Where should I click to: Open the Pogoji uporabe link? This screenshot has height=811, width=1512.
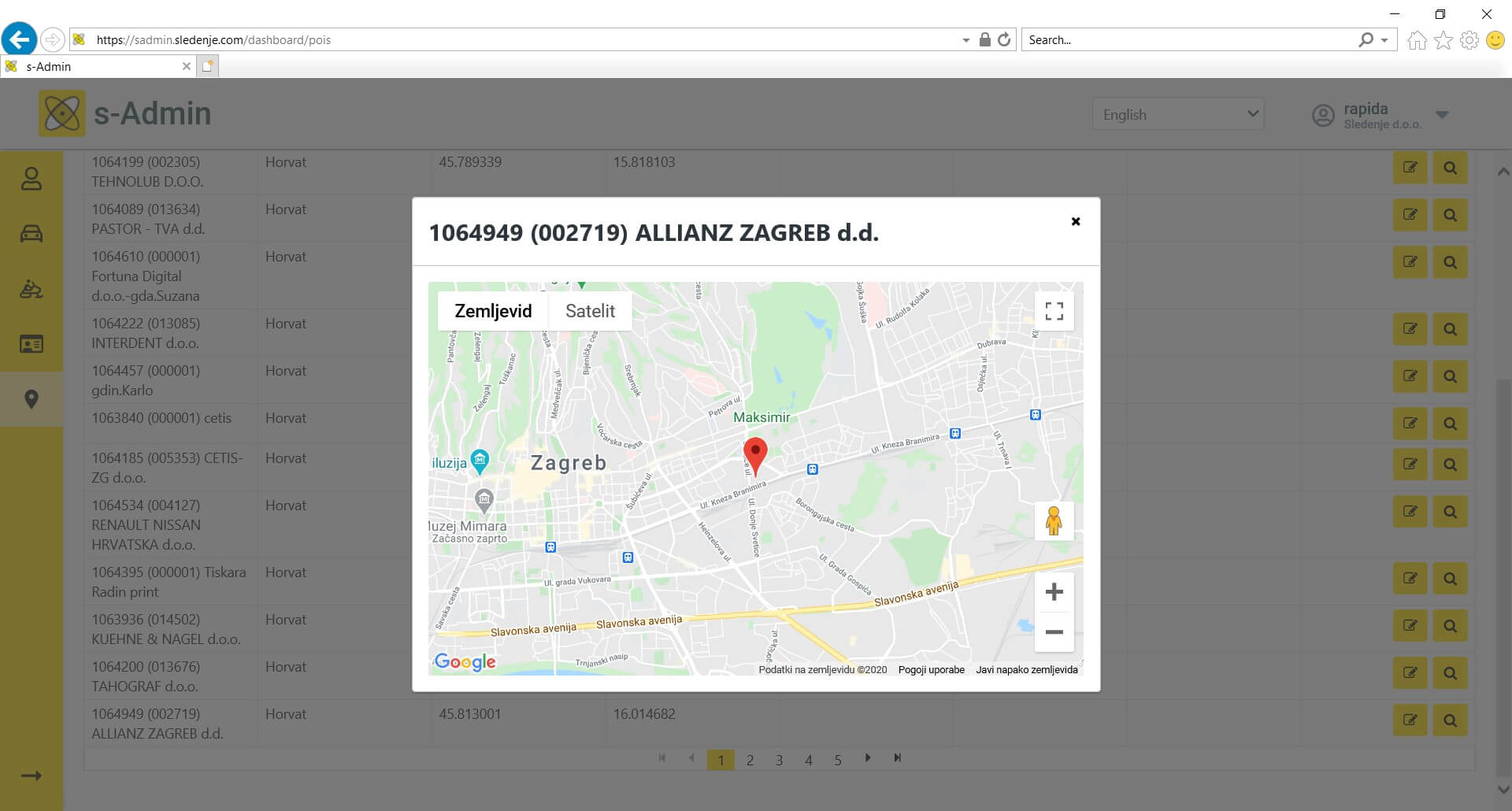pyautogui.click(x=931, y=670)
